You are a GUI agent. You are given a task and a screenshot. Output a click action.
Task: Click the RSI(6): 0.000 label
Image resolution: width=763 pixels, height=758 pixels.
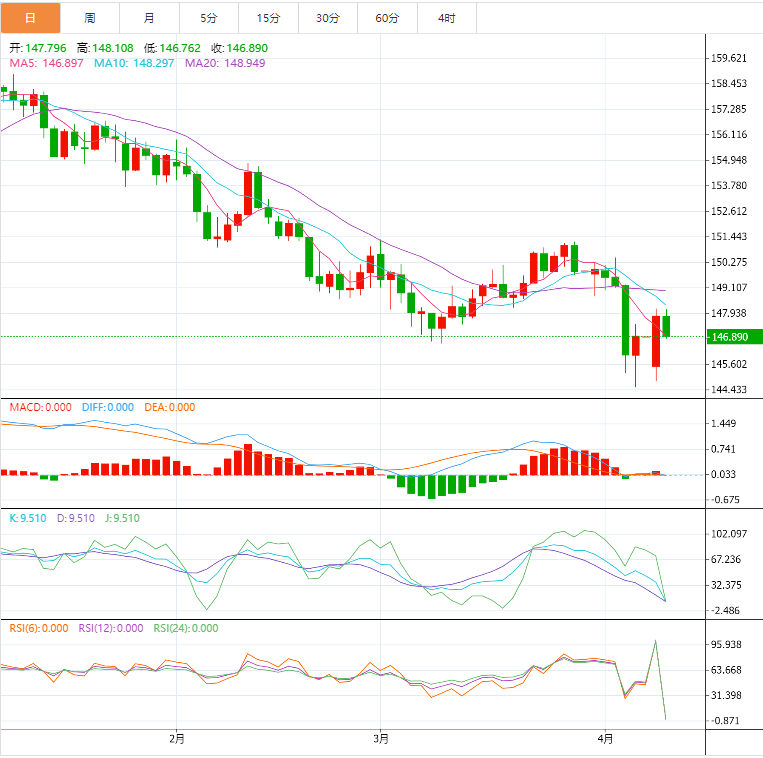pyautogui.click(x=39, y=628)
